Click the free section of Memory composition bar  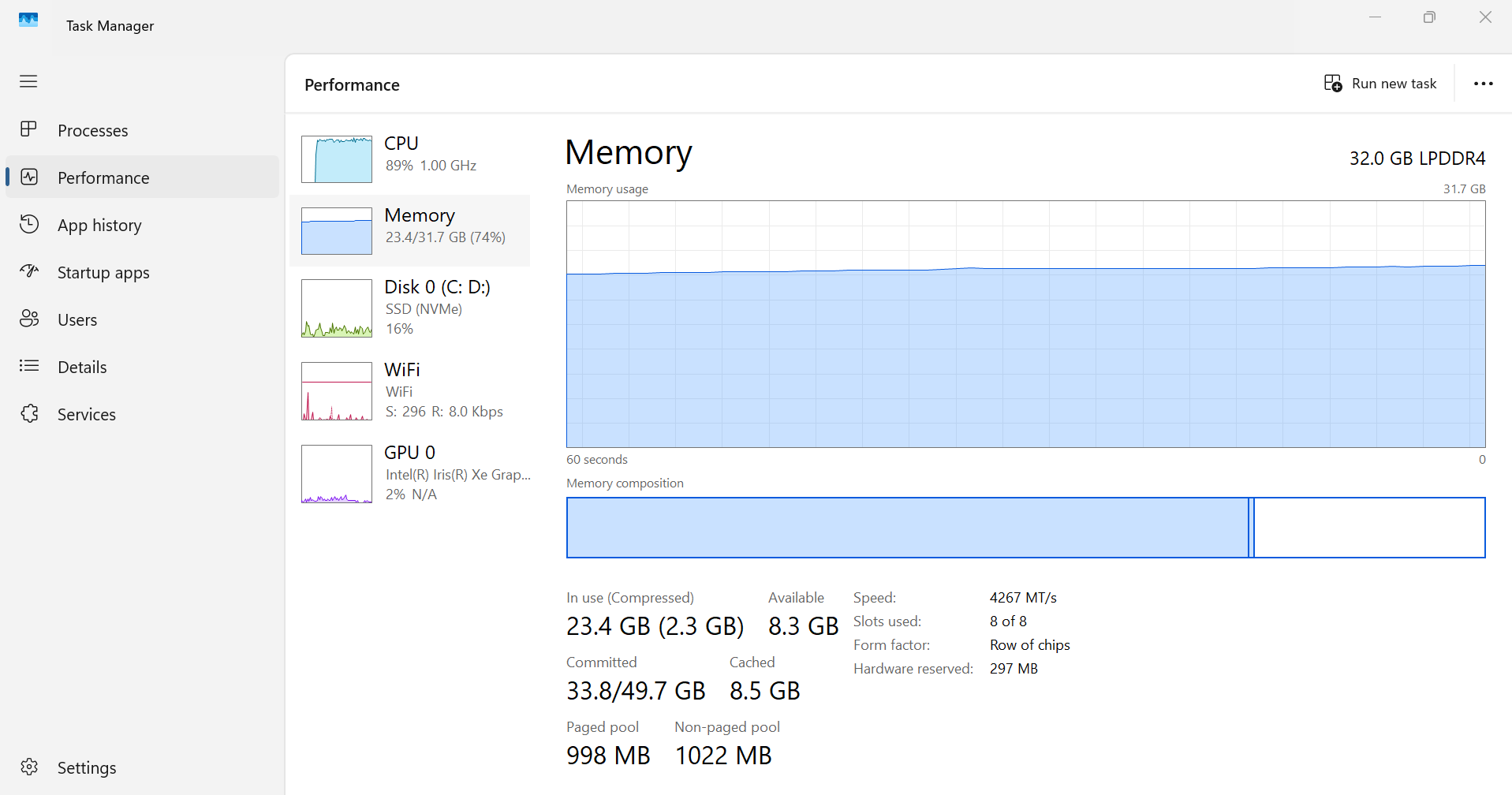coord(1369,528)
